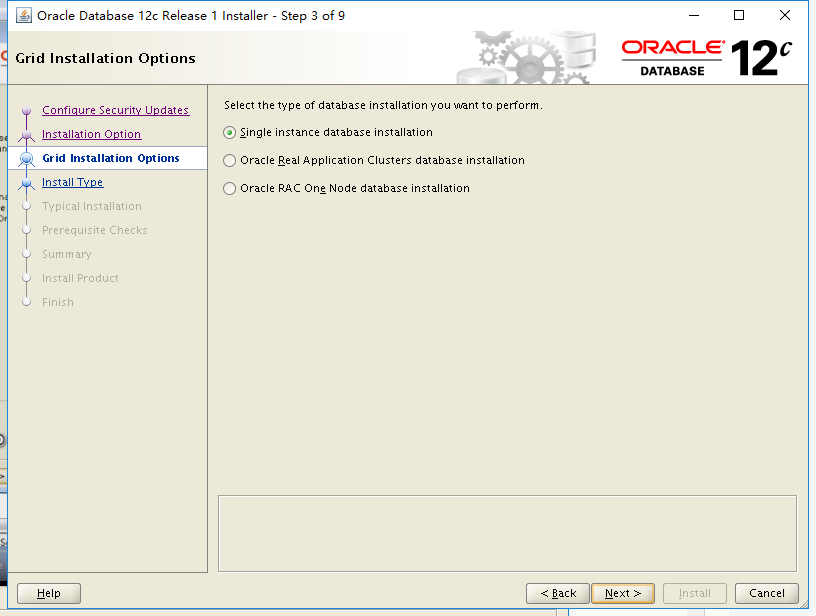The image size is (816, 616).
Task: Click the Configure Security Updates step bullet
Action: coord(27,111)
